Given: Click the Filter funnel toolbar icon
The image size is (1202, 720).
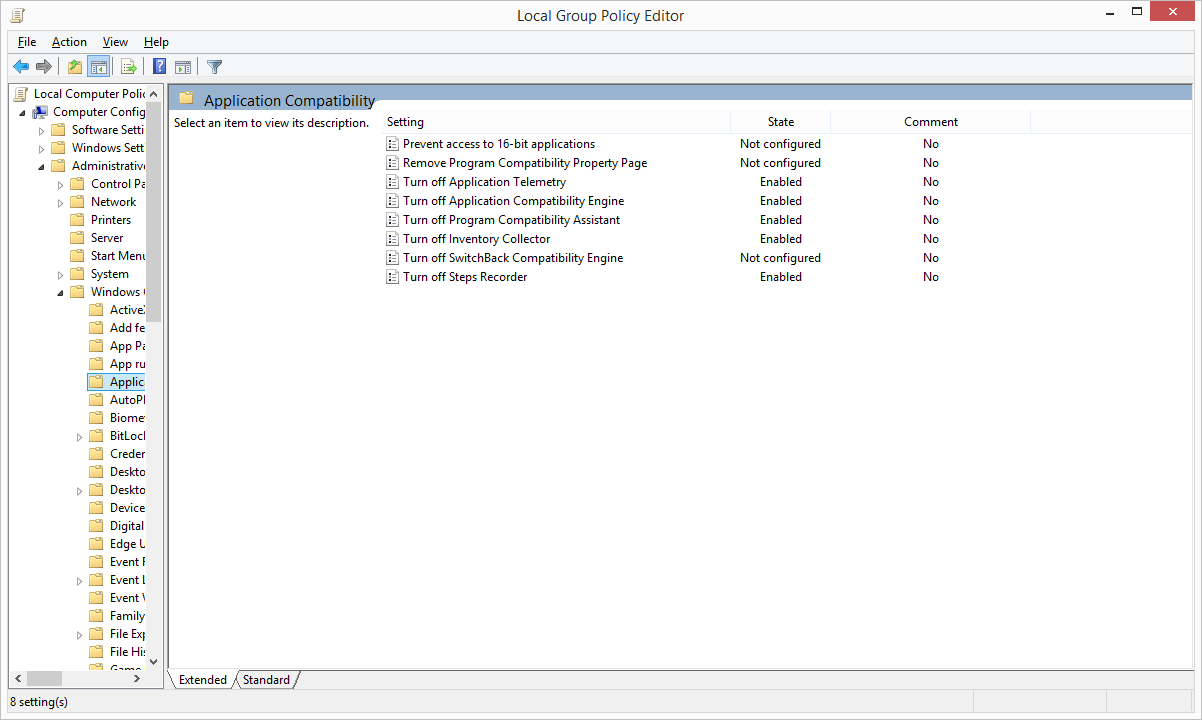Looking at the screenshot, I should point(214,67).
